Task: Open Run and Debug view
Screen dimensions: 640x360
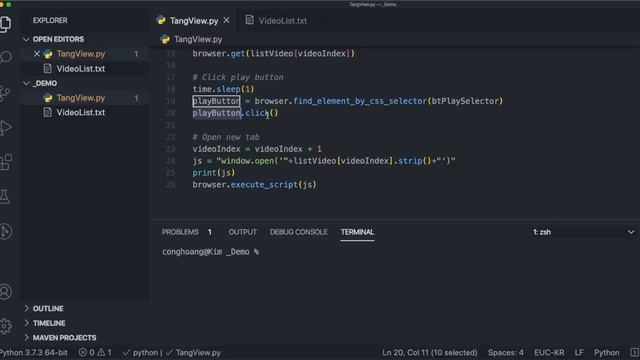Action: point(5,128)
